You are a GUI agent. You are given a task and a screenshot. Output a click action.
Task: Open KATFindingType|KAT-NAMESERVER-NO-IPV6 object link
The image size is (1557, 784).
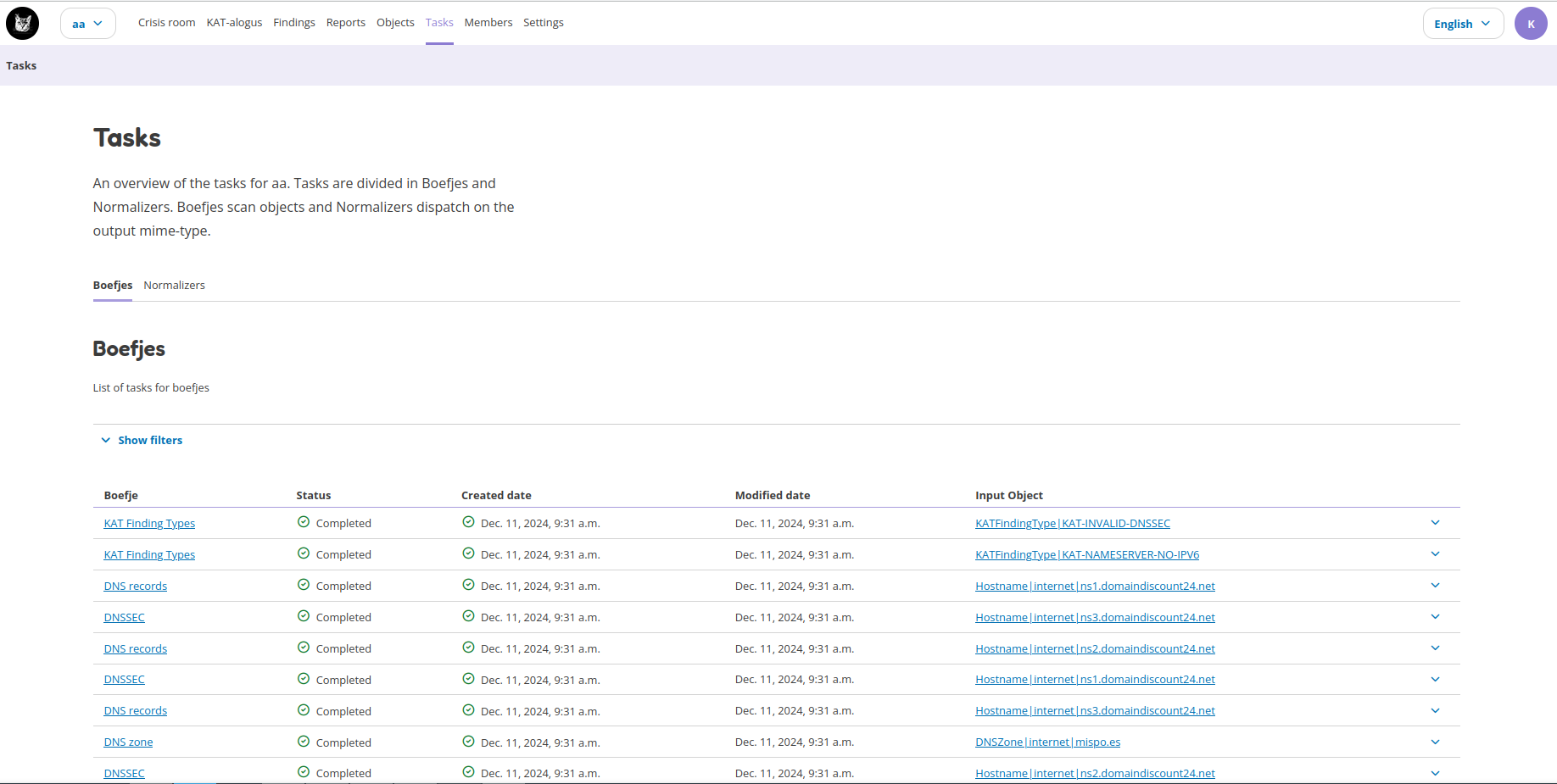coord(1087,555)
